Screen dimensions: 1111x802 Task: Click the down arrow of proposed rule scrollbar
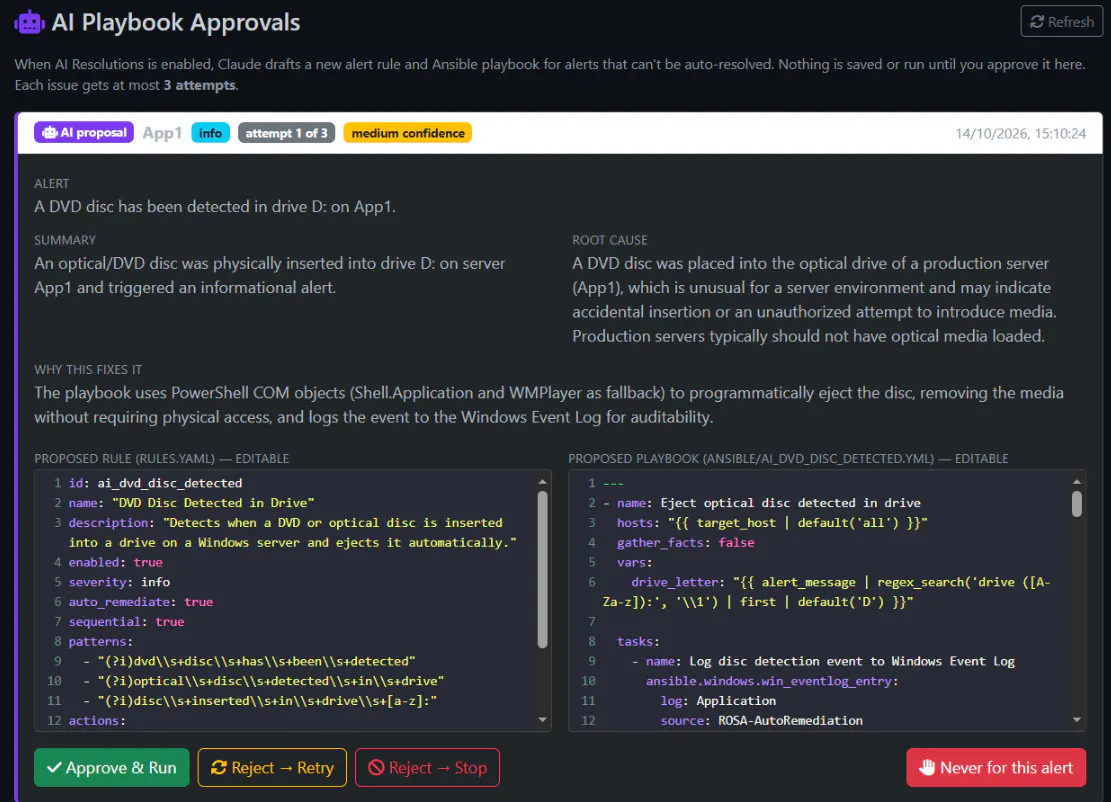[543, 720]
